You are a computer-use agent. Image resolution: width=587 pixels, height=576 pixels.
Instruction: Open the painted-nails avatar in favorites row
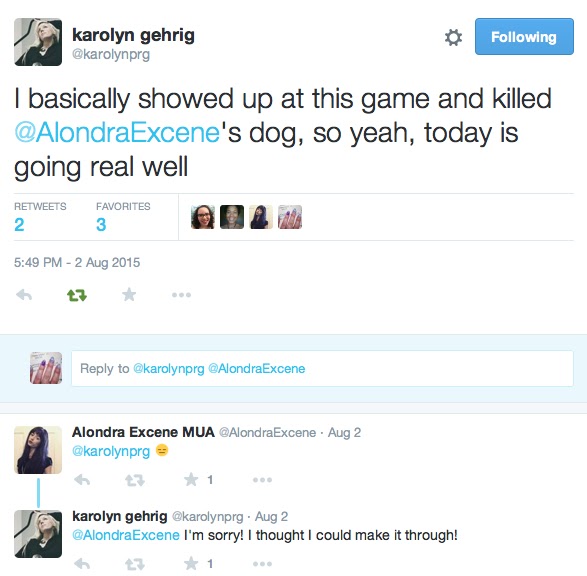pos(290,217)
